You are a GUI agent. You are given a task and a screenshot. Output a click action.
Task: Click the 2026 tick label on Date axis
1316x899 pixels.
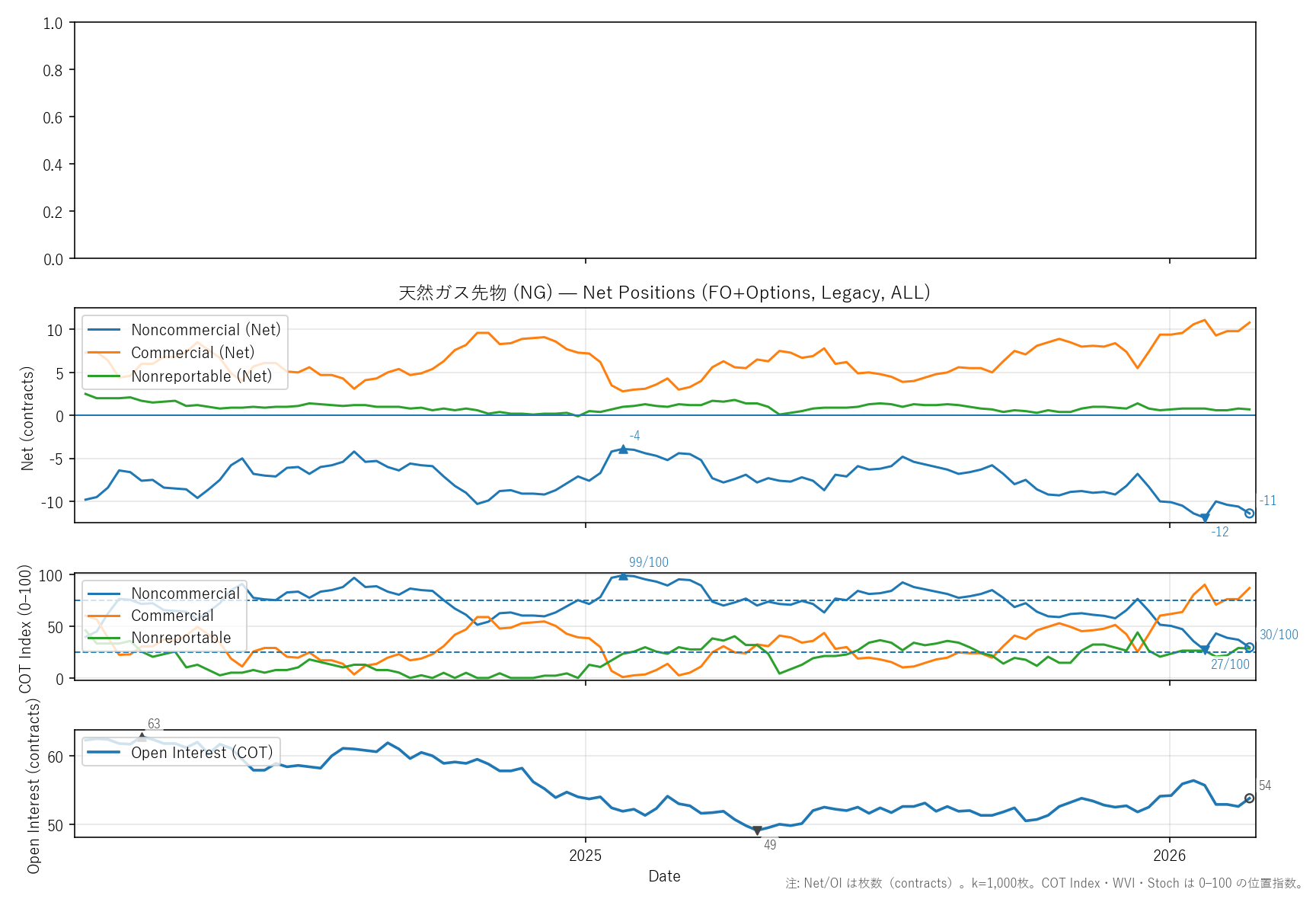1169,856
